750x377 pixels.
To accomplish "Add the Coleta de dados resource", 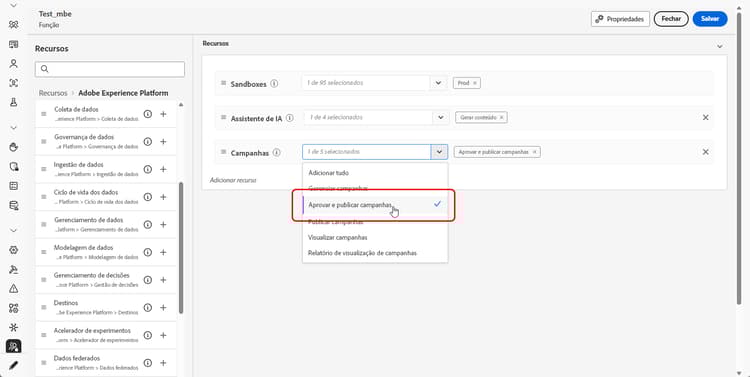I will (163, 114).
